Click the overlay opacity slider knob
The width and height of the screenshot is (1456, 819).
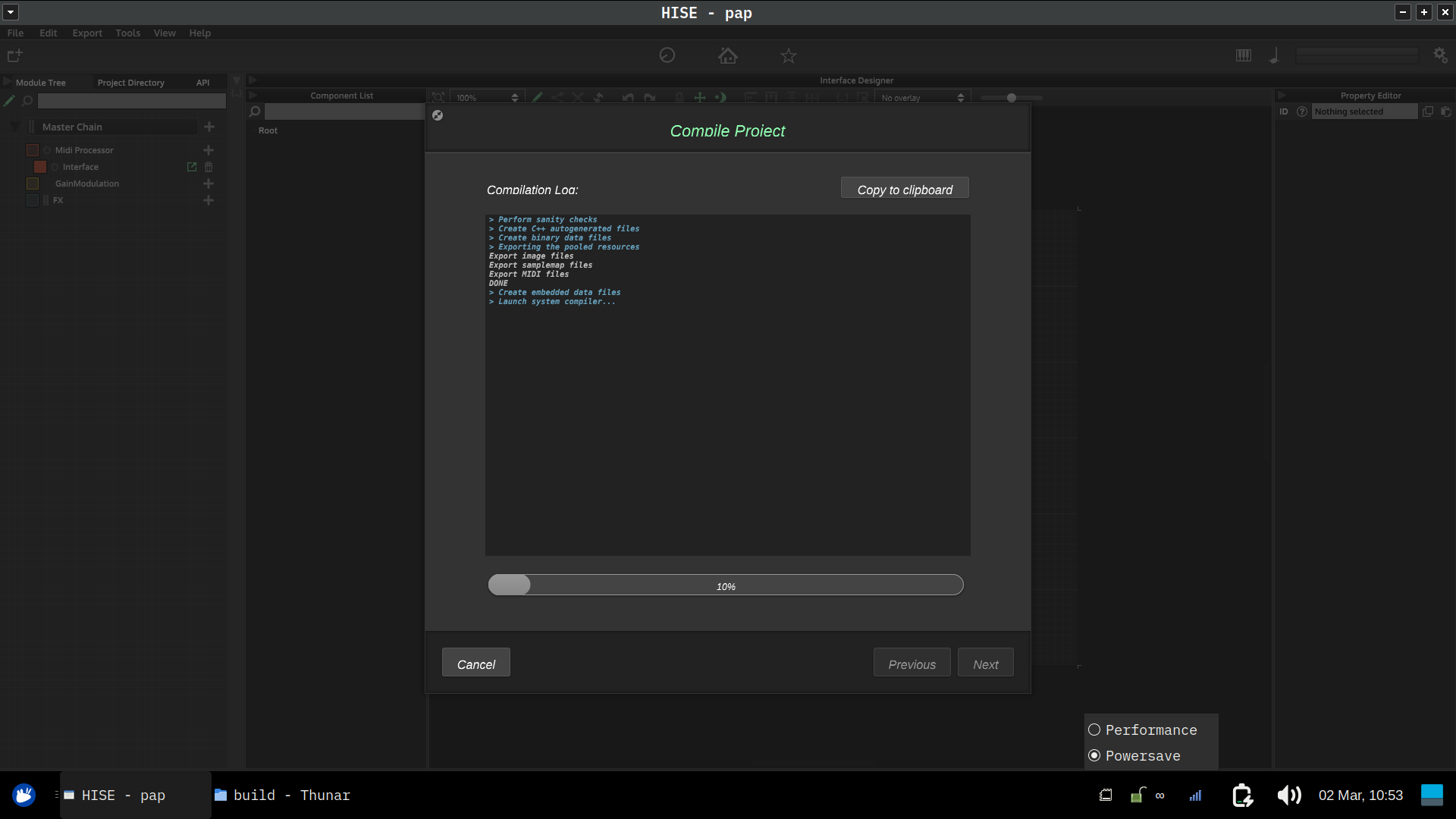pos(1011,98)
